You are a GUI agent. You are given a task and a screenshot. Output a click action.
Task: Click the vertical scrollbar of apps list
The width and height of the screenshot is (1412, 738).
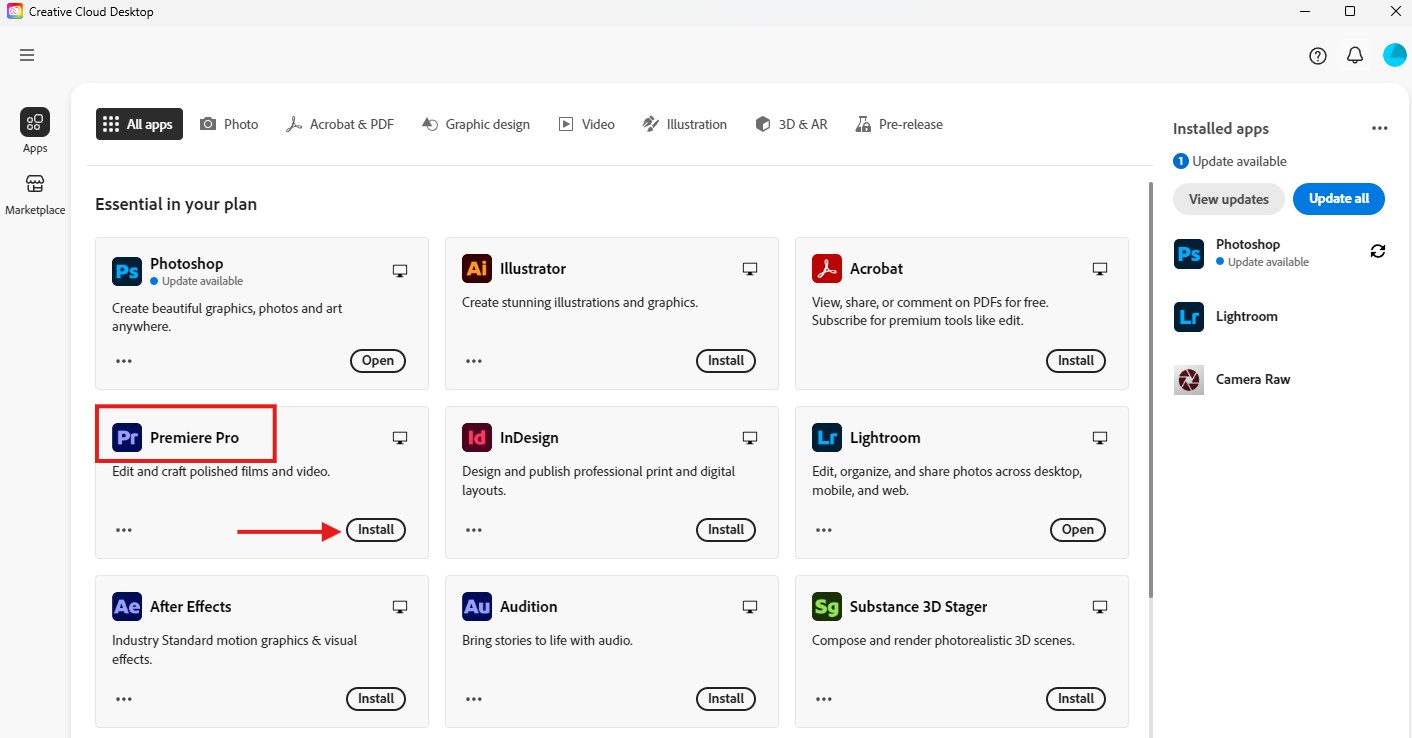1150,390
